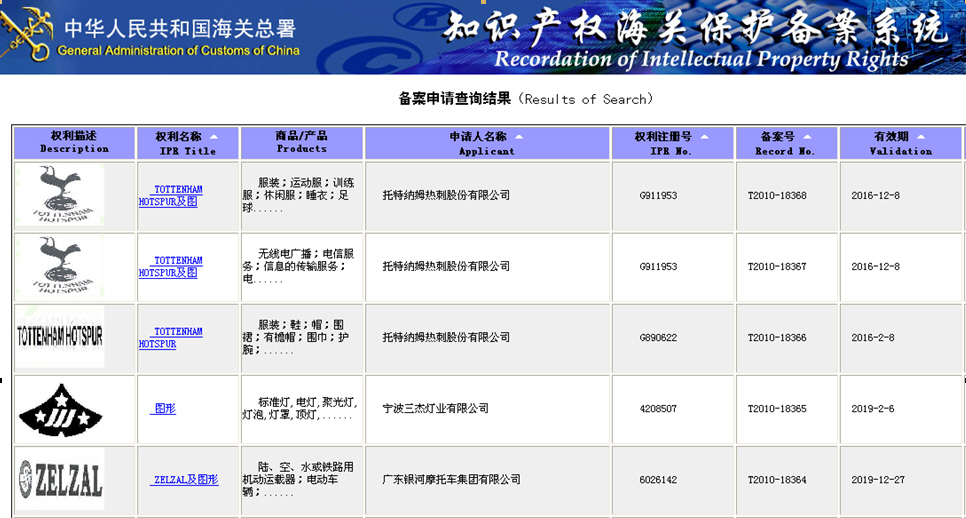Click IPR number 6026142
Viewport: 966px width, 518px height.
tap(658, 480)
